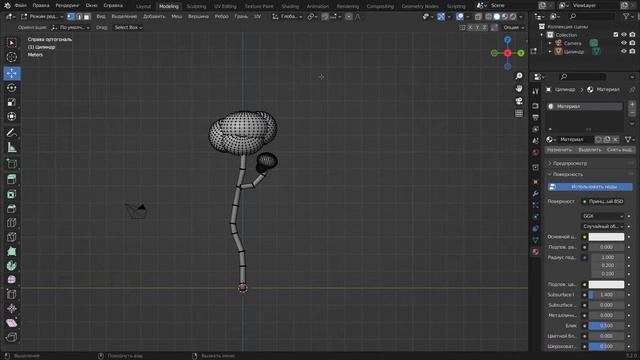Switch to solid viewport shading

click(x=497, y=17)
